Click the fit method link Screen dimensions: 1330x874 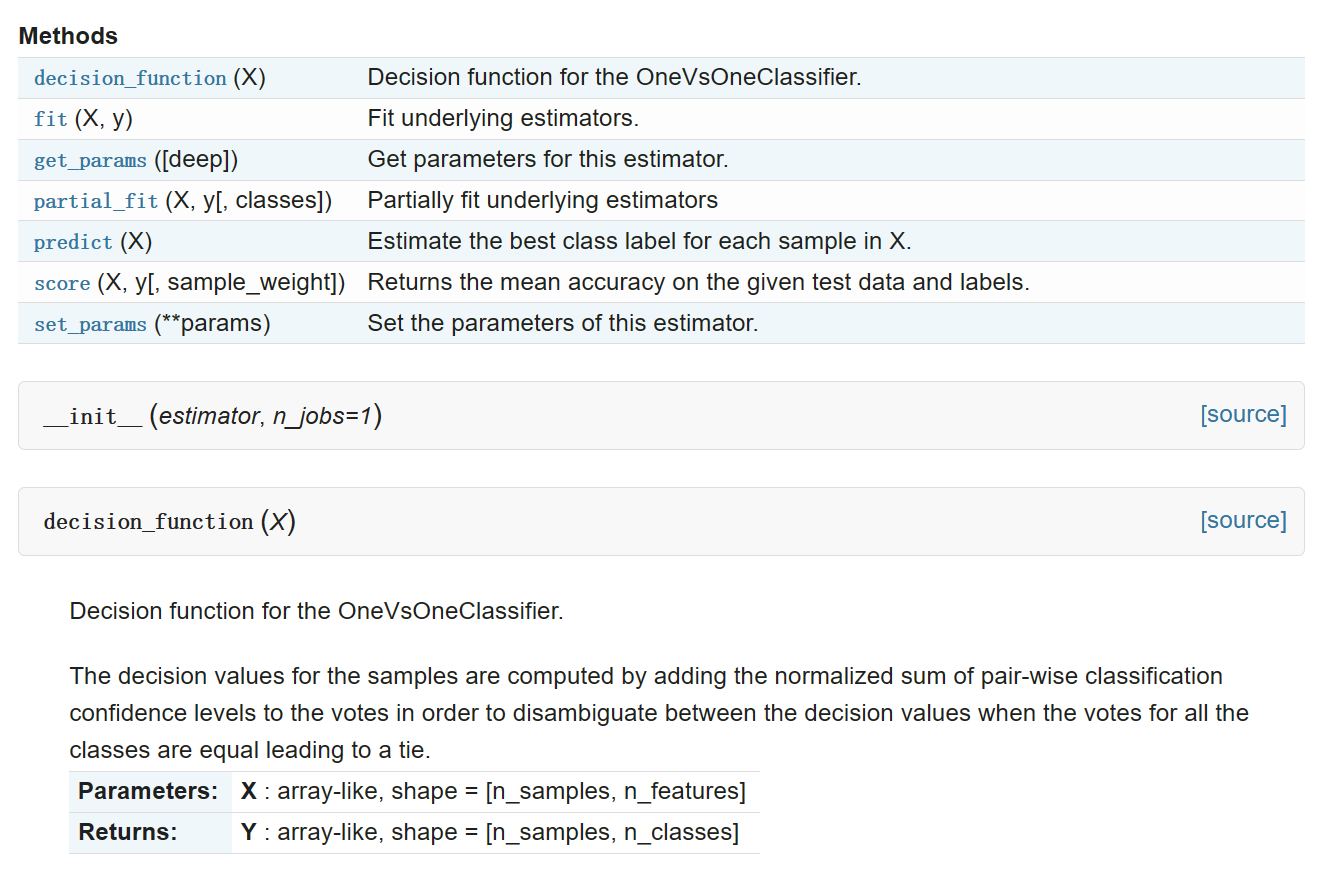(51, 119)
